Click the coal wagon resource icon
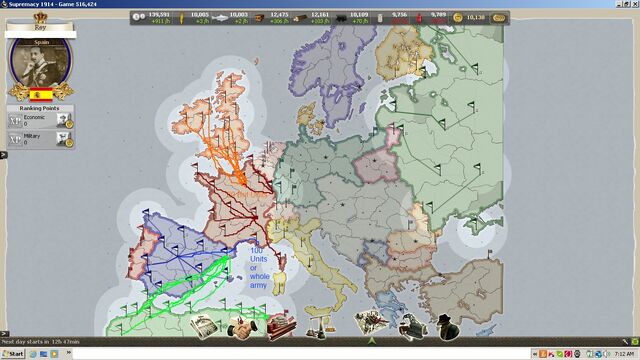The image size is (640, 360). (340, 19)
